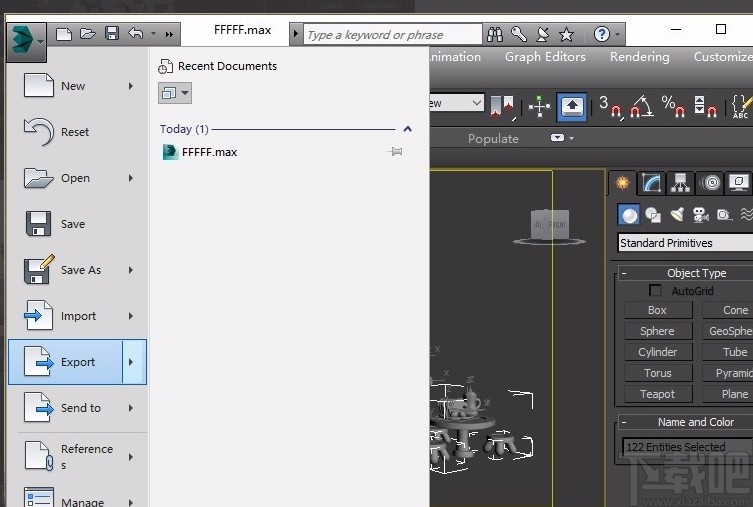The width and height of the screenshot is (753, 507).
Task: Select Send to in application menu
Action: point(77,408)
